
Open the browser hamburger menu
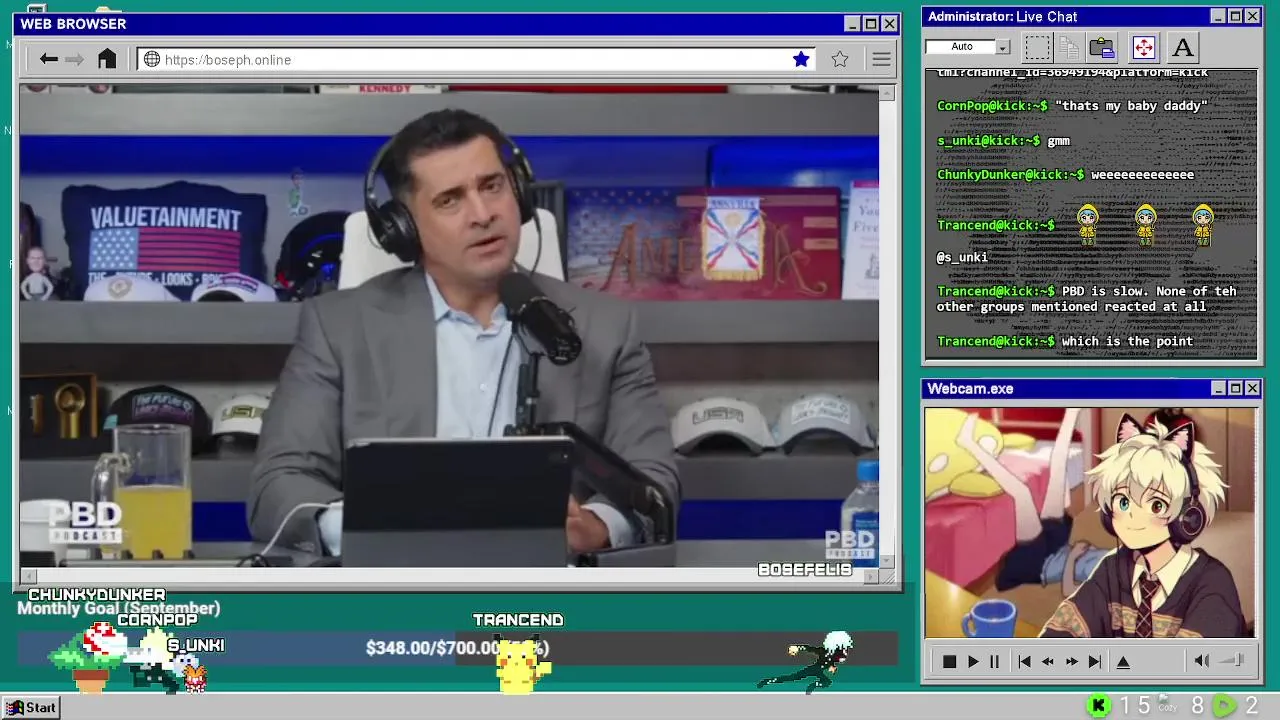(x=881, y=59)
